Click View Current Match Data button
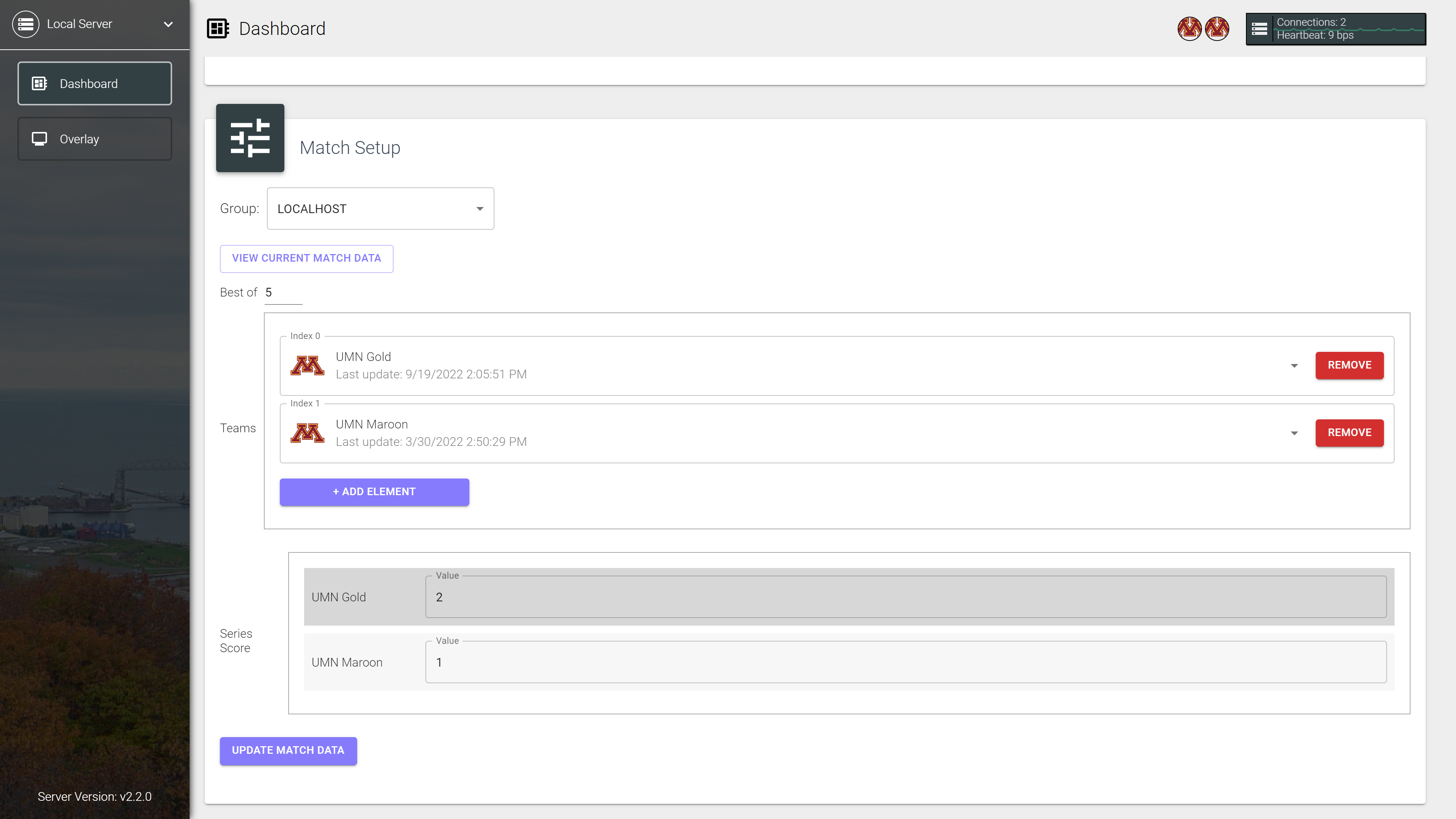 306,258
